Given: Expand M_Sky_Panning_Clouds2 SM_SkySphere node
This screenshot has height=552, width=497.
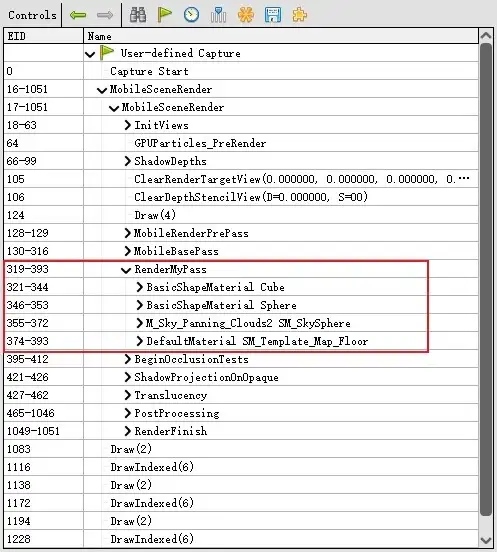Looking at the screenshot, I should 140,323.
